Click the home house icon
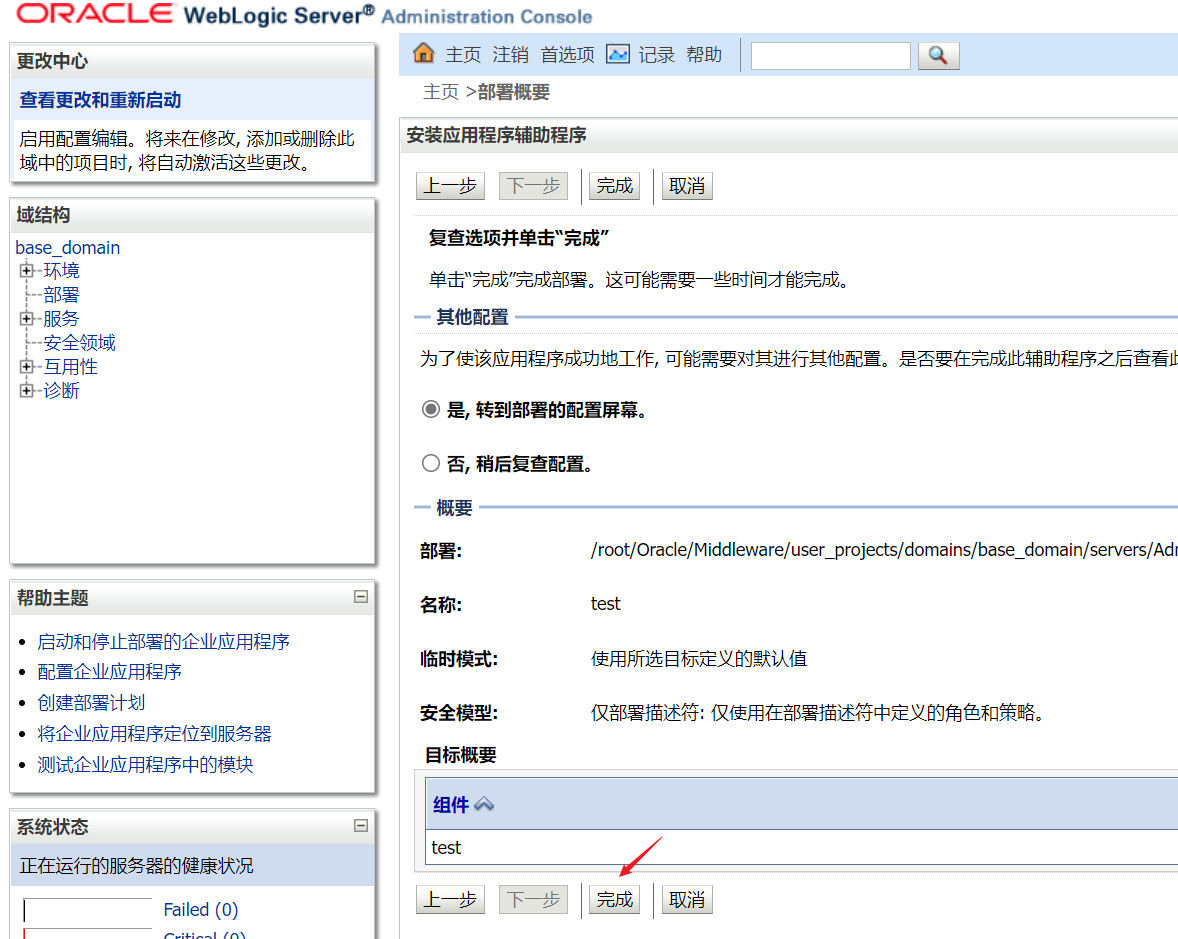 coord(424,53)
